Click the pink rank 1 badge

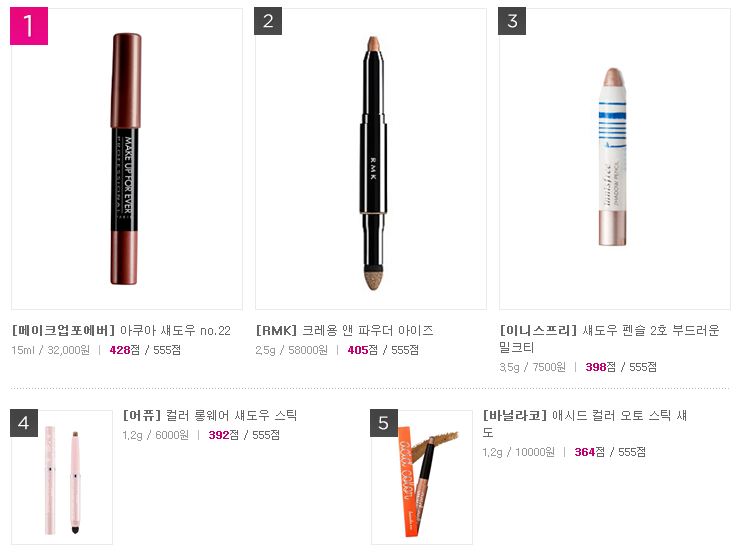pyautogui.click(x=29, y=26)
